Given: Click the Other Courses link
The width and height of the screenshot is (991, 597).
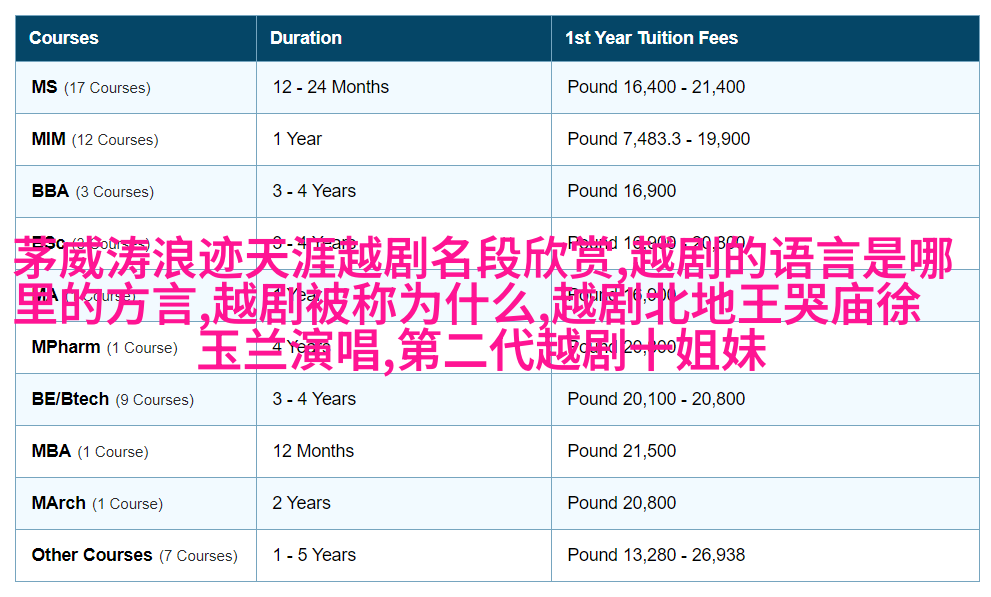Looking at the screenshot, I should point(91,555).
